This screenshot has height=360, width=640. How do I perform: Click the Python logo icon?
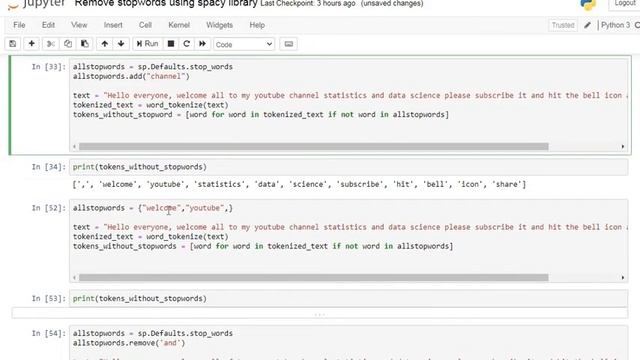point(588,4)
